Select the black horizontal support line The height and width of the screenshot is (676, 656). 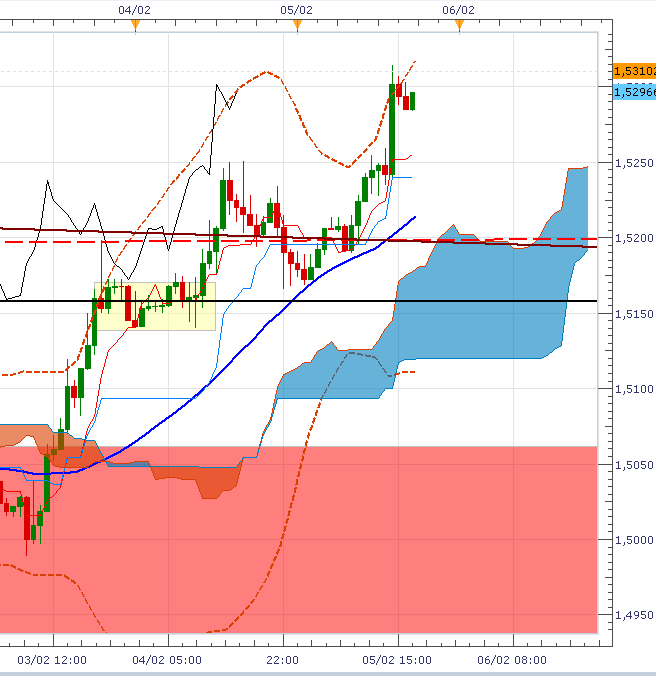tap(297, 301)
